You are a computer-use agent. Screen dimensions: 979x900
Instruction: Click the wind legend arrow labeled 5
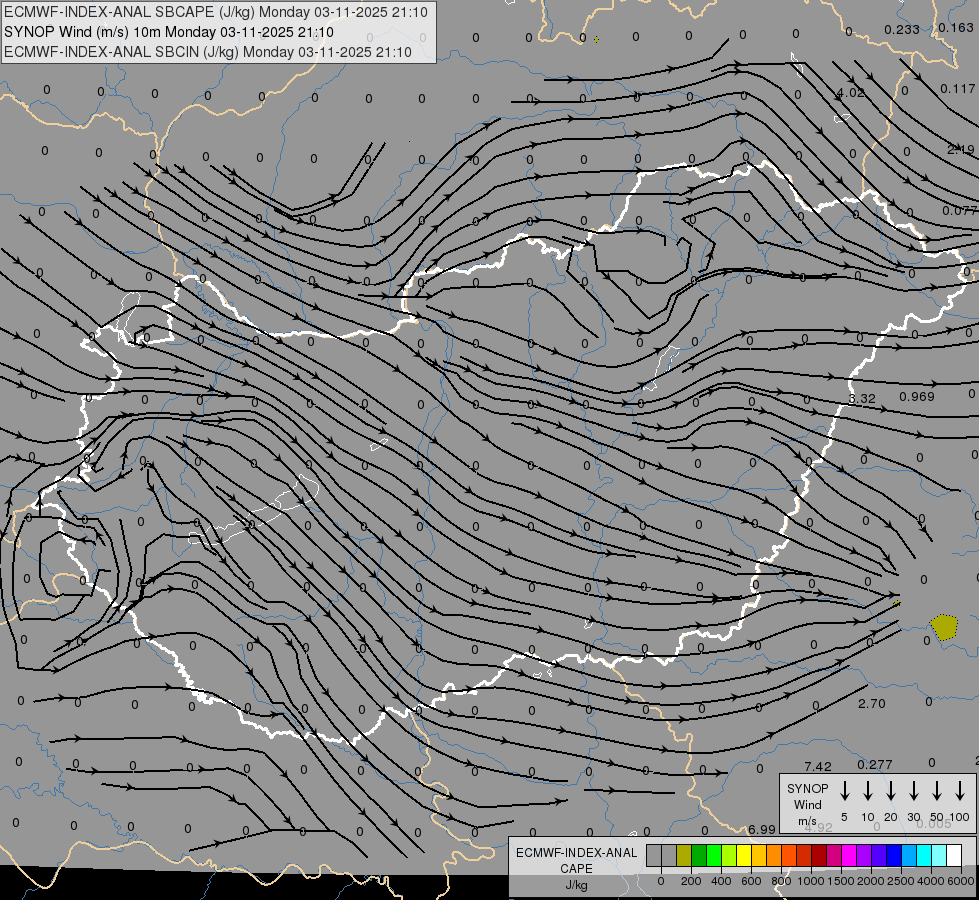pos(844,791)
